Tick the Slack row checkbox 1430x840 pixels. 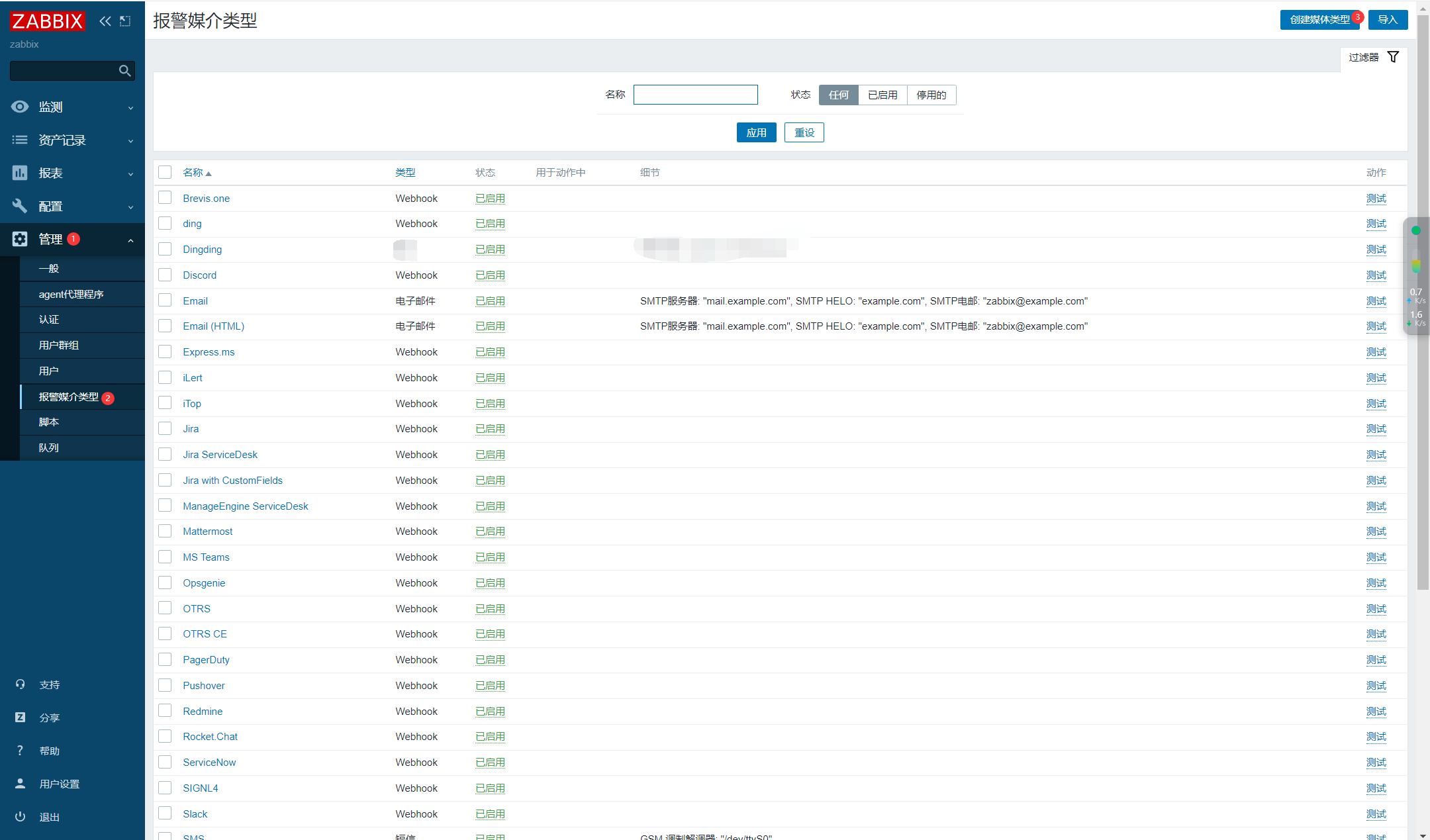tap(165, 814)
